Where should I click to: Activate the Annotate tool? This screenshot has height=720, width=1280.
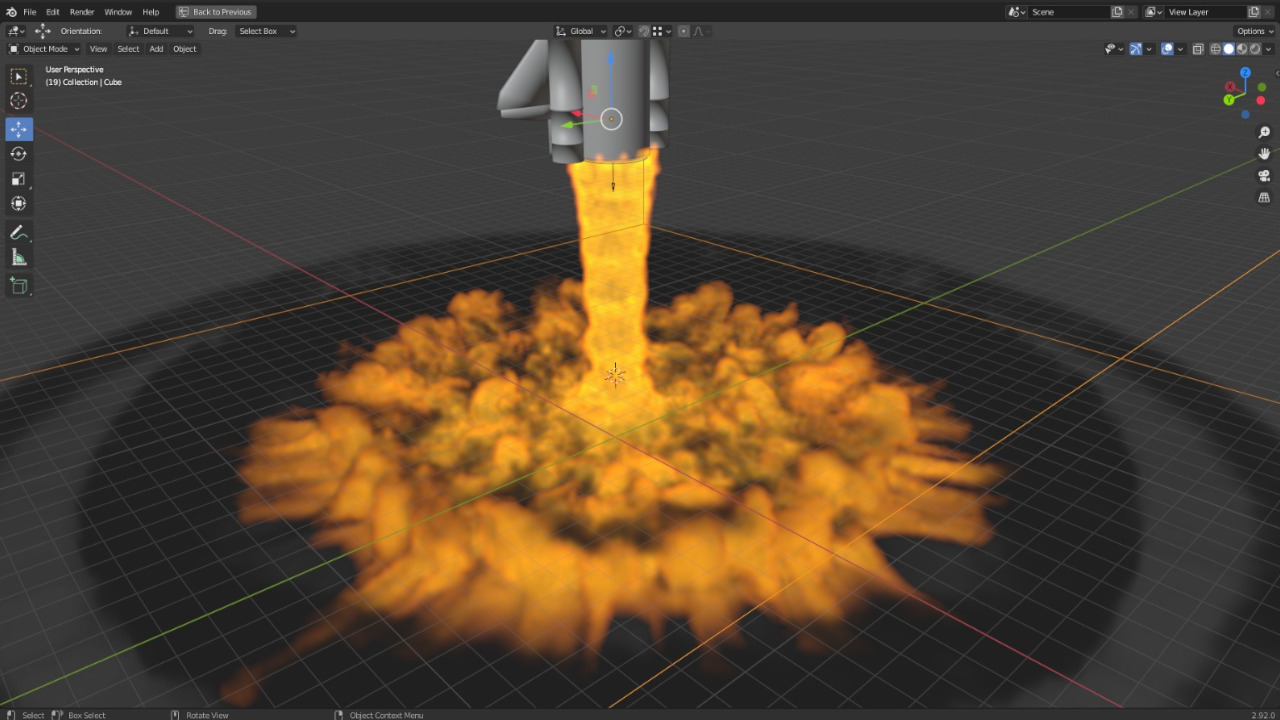point(18,232)
